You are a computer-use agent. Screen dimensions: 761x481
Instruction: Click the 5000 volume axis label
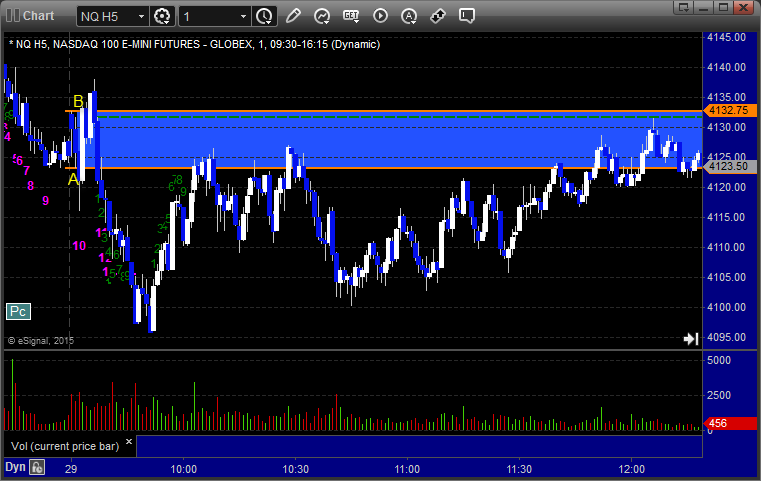point(719,360)
